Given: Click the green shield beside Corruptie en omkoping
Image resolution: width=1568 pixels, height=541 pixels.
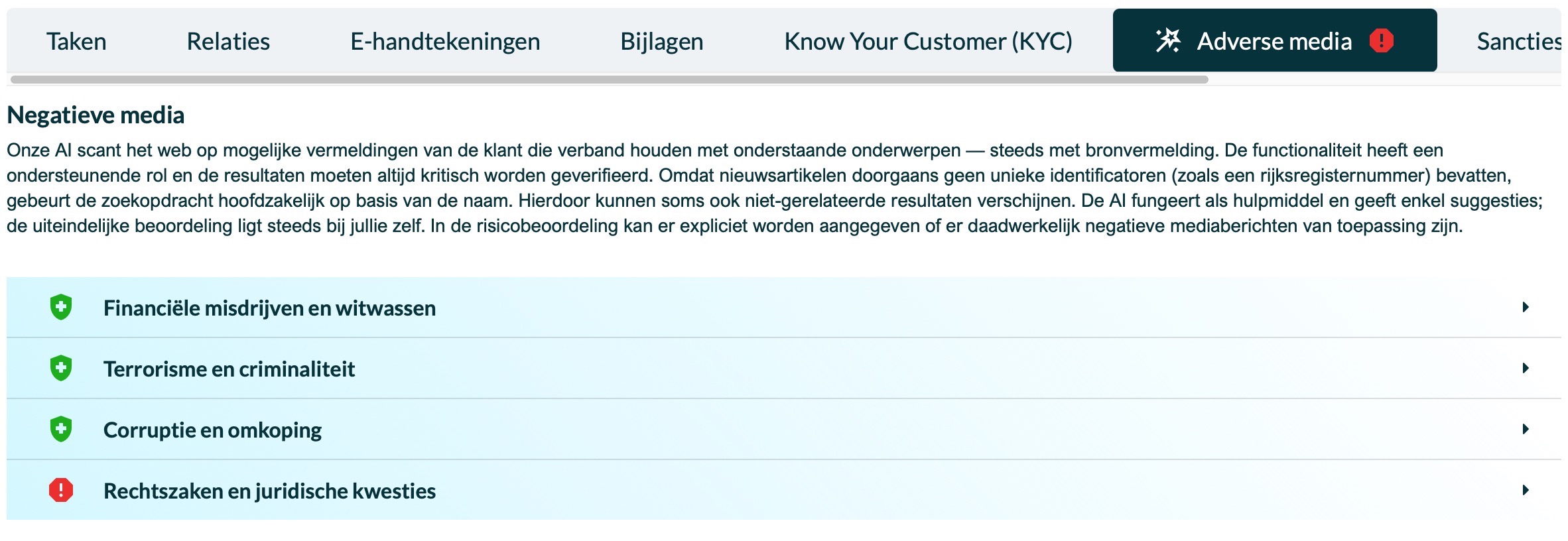Looking at the screenshot, I should tap(61, 430).
